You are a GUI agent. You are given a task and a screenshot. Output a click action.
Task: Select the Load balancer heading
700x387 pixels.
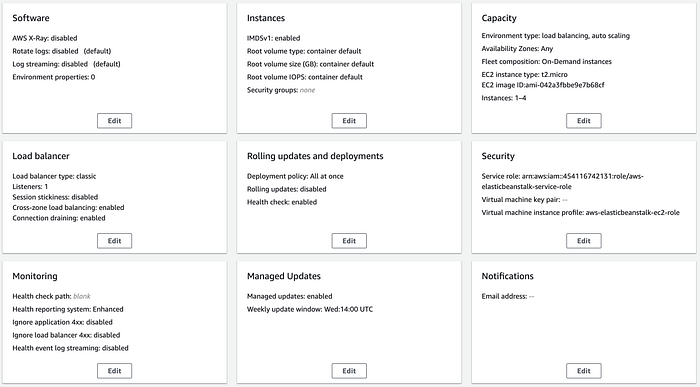[x=41, y=156]
